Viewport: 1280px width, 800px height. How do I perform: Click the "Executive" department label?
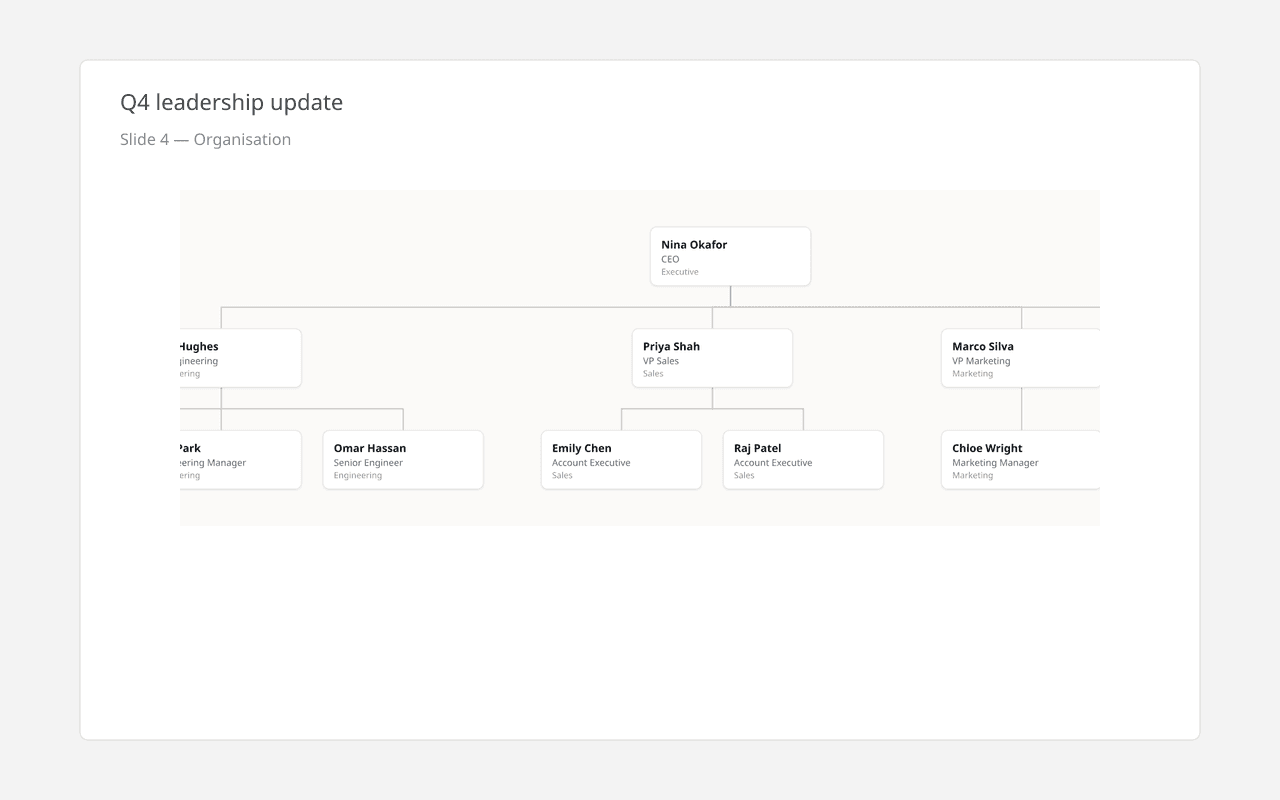coord(680,272)
